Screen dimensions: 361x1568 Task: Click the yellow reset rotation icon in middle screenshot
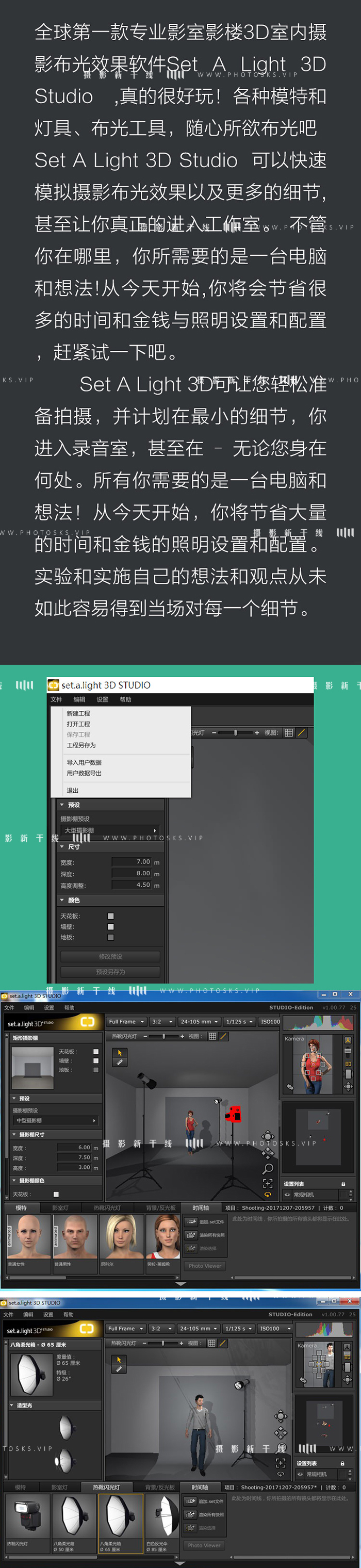pyautogui.click(x=267, y=1194)
